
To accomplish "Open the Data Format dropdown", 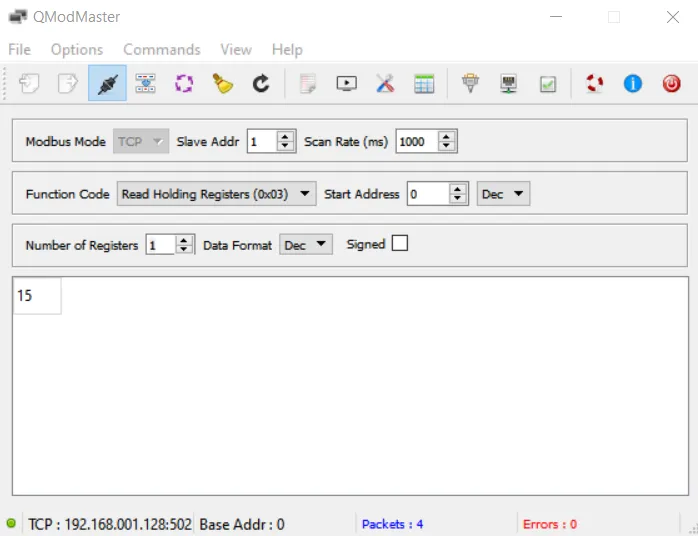I will pos(305,245).
